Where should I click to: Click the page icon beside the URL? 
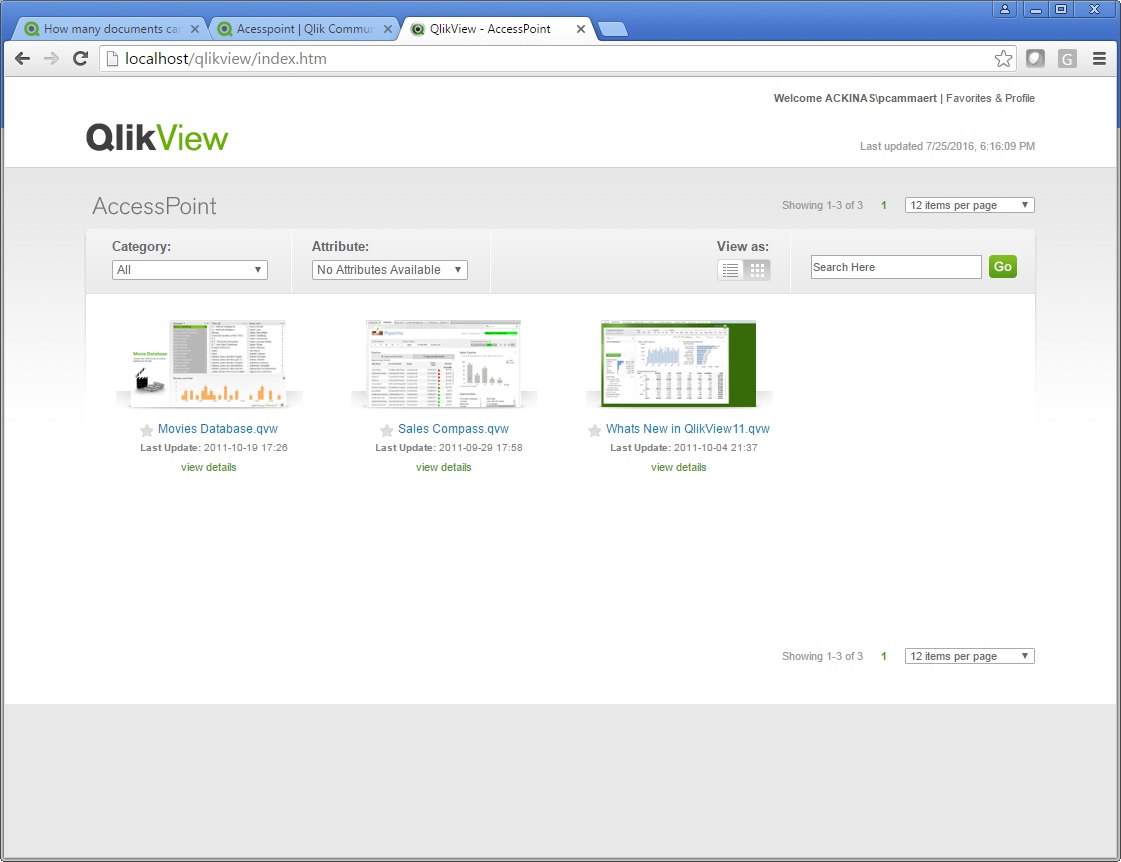pyautogui.click(x=112, y=59)
